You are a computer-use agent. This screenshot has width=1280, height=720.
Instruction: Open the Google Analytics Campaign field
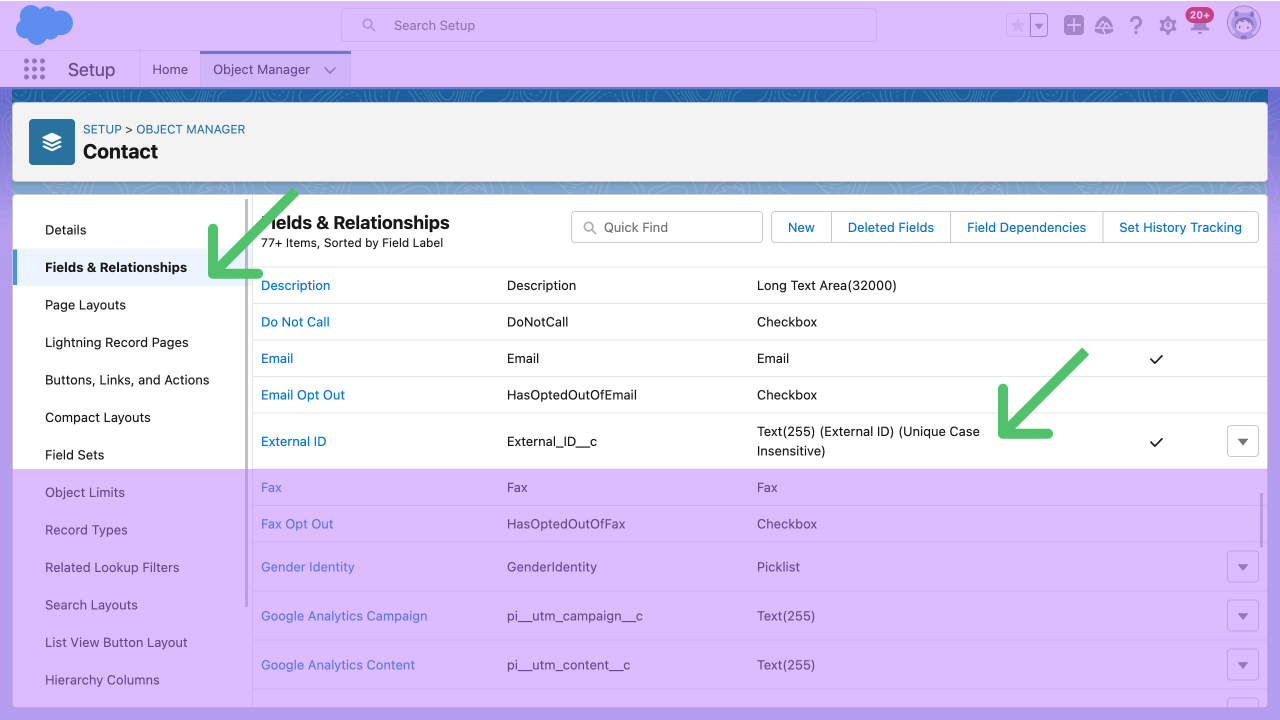click(344, 616)
